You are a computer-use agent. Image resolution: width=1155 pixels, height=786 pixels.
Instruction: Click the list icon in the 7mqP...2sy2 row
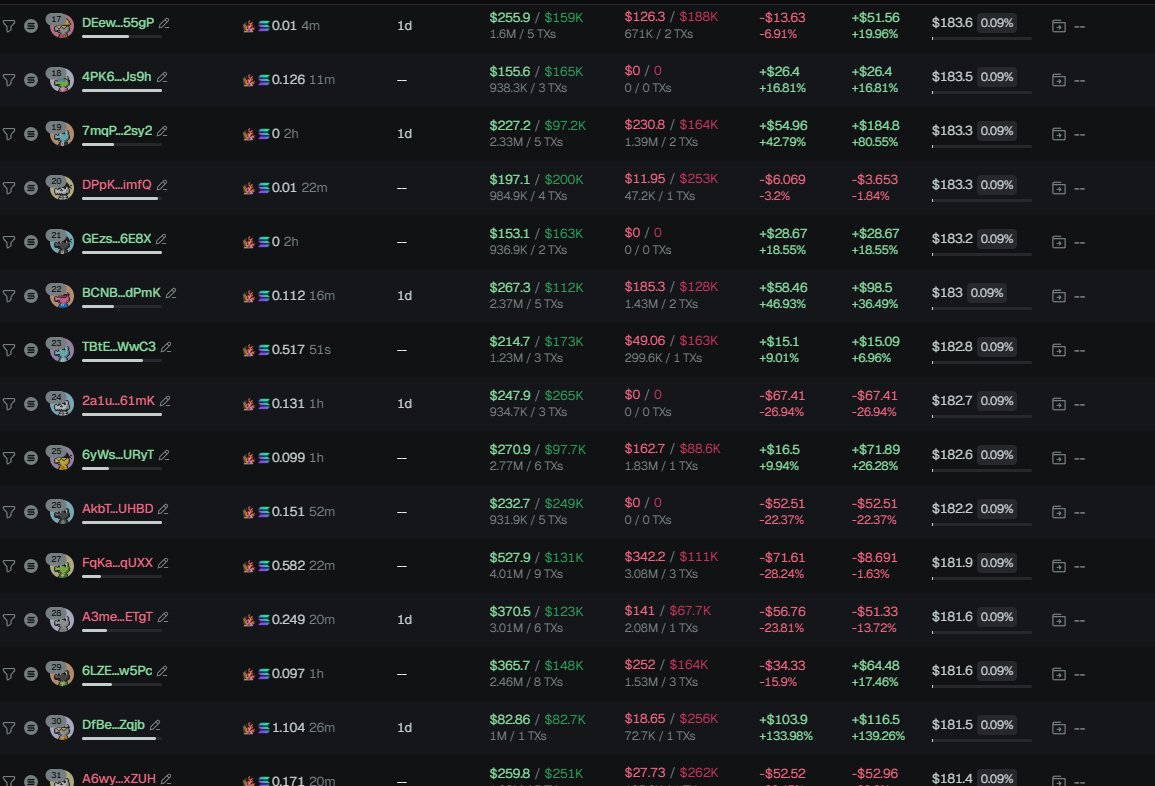click(x=31, y=134)
